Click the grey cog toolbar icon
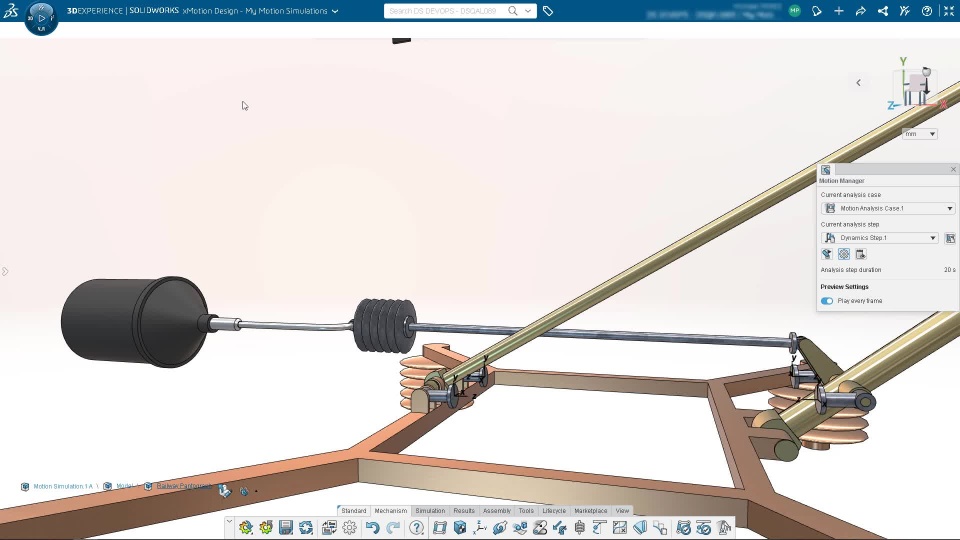Viewport: 960px width, 540px height. click(350, 528)
